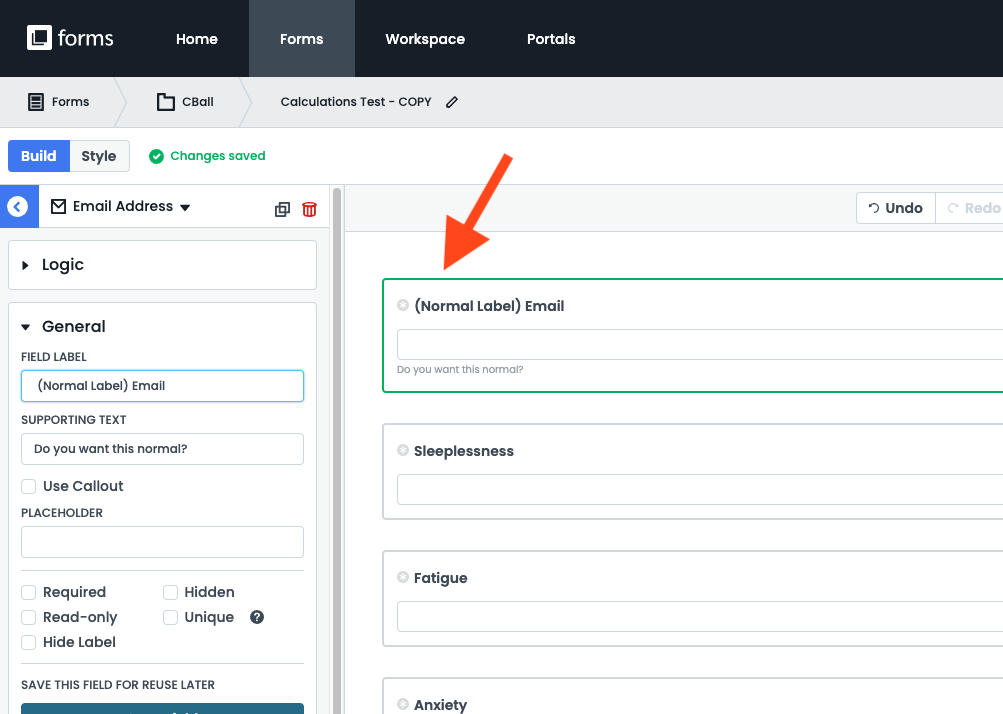Image resolution: width=1003 pixels, height=714 pixels.
Task: Delete field using red trash icon
Action: [309, 209]
